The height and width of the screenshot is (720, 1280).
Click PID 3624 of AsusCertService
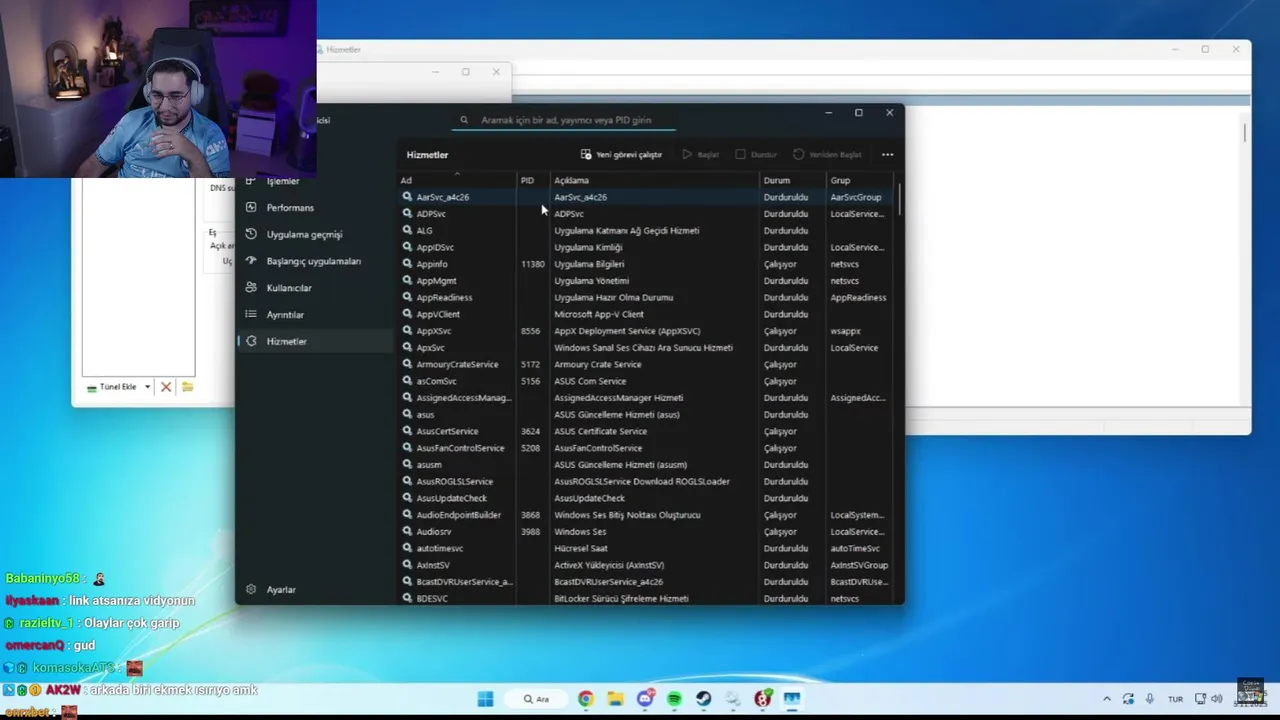click(x=530, y=432)
